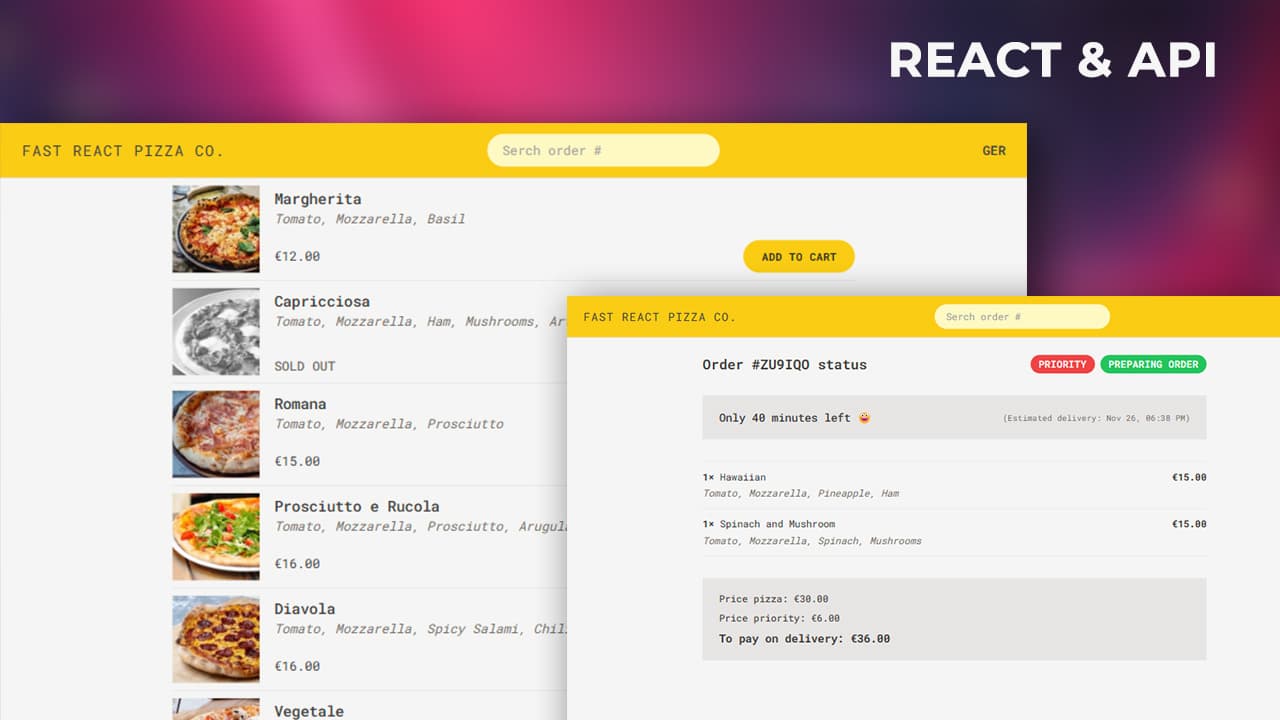Select the "To pay on delivery: €36.00" line

[804, 638]
